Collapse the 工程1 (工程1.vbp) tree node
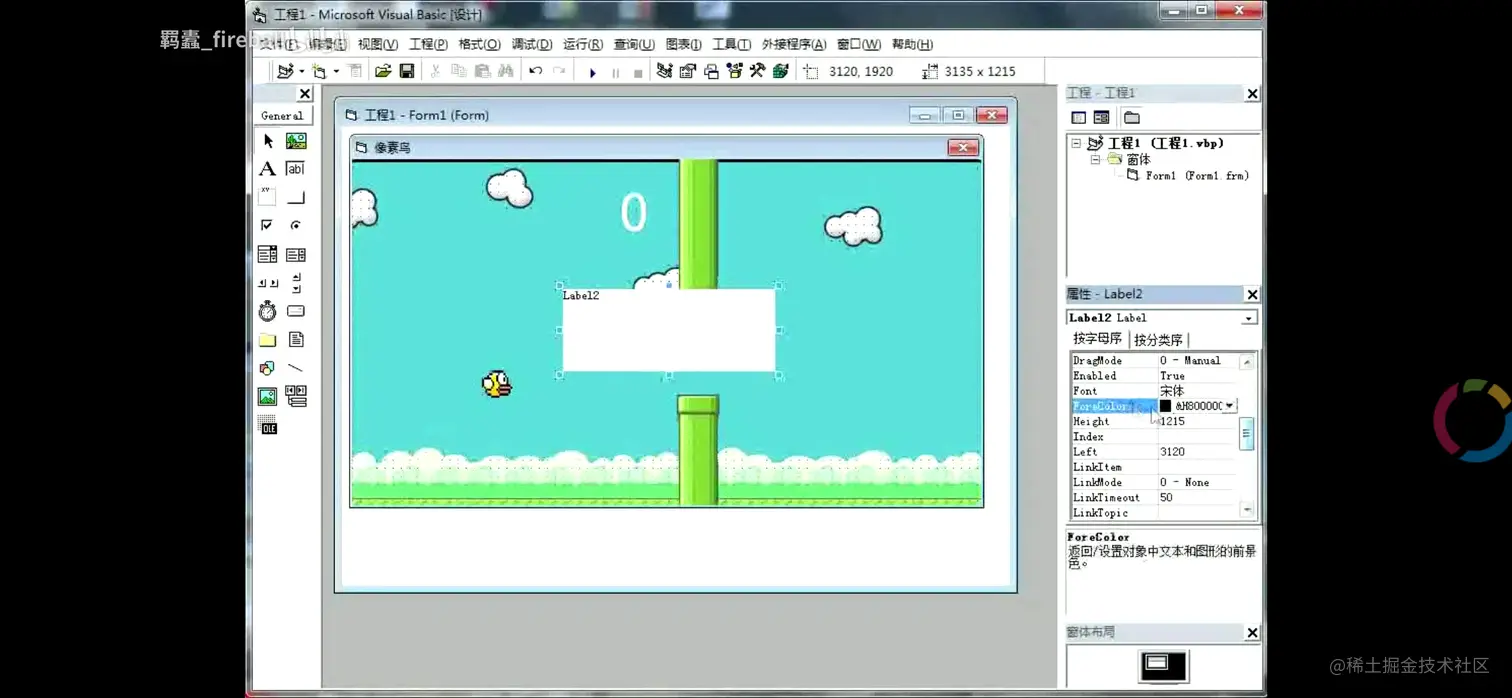This screenshot has height=698, width=1512. click(1076, 143)
